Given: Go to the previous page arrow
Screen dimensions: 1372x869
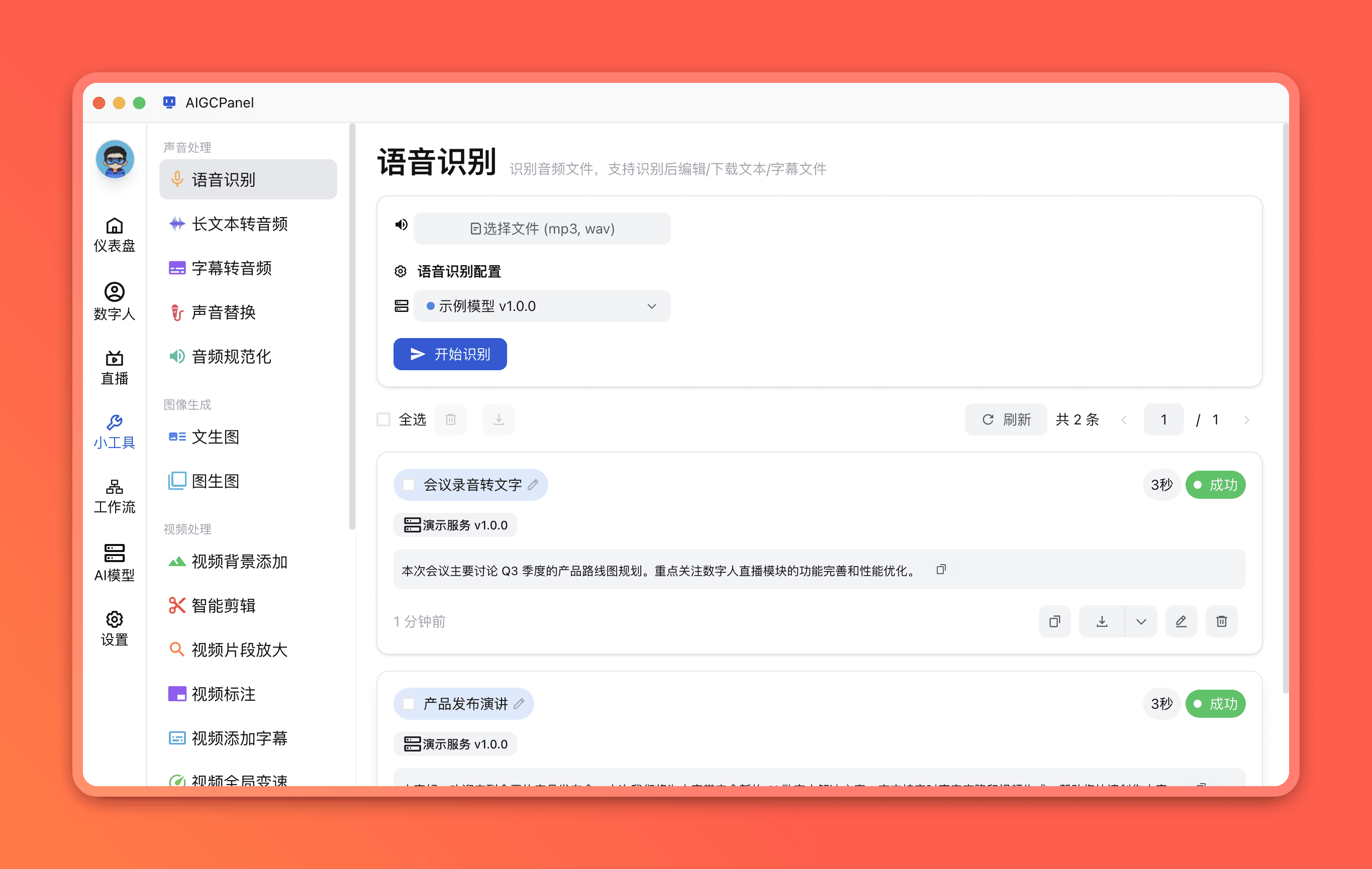Looking at the screenshot, I should (1124, 420).
